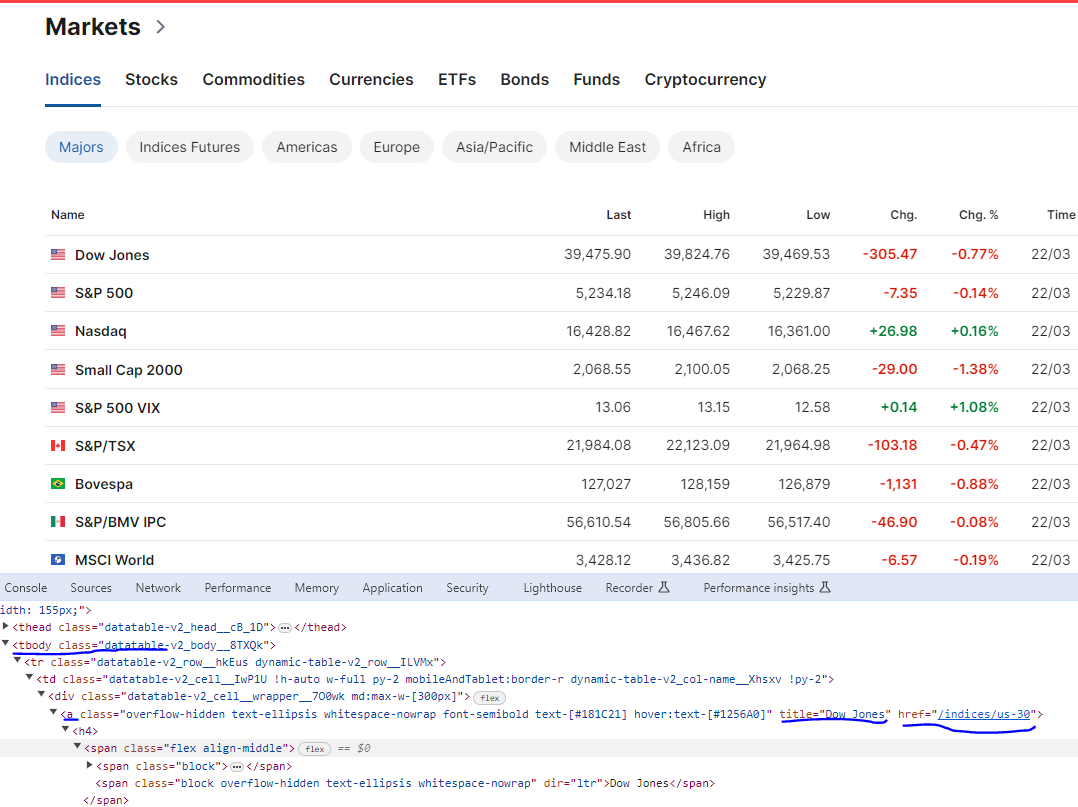Expand the thead element tree node

tap(6, 626)
